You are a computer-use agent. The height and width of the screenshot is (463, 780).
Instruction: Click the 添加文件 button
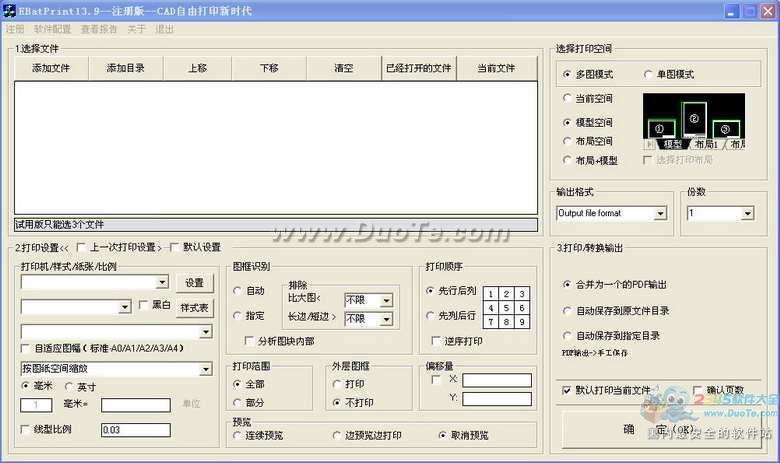[x=51, y=68]
